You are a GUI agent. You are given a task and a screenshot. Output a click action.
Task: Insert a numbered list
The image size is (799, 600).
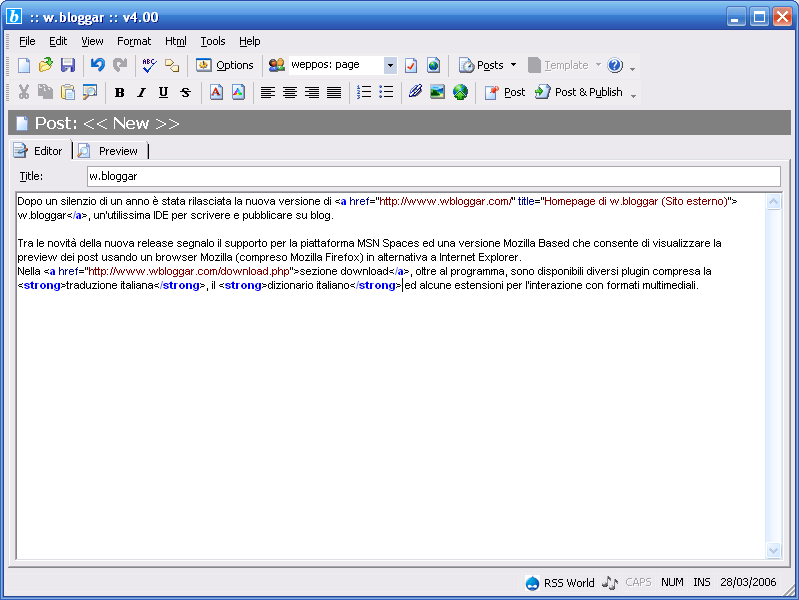364,92
